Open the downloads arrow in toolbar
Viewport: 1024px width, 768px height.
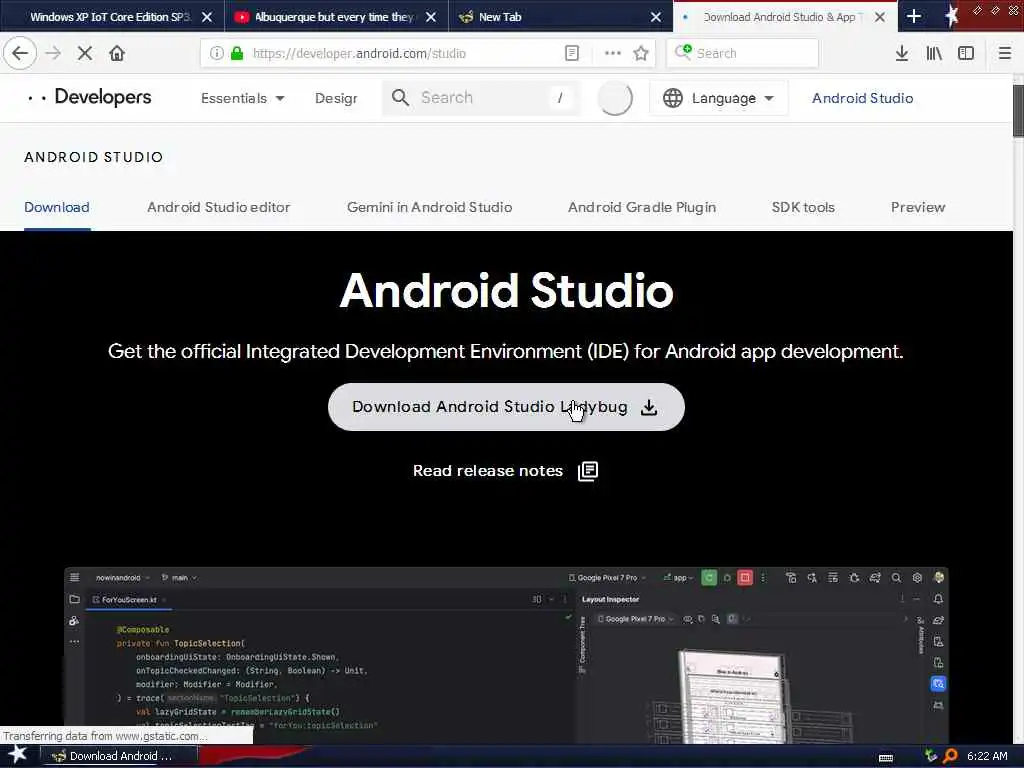pos(901,53)
